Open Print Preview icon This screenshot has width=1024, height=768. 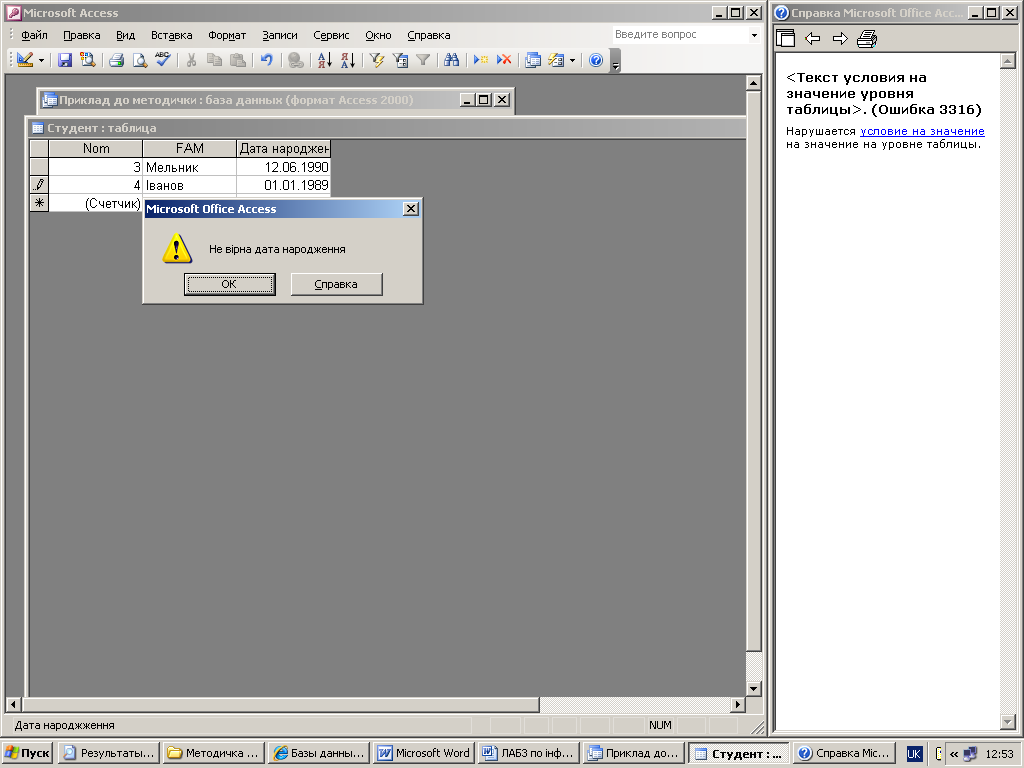click(x=139, y=60)
